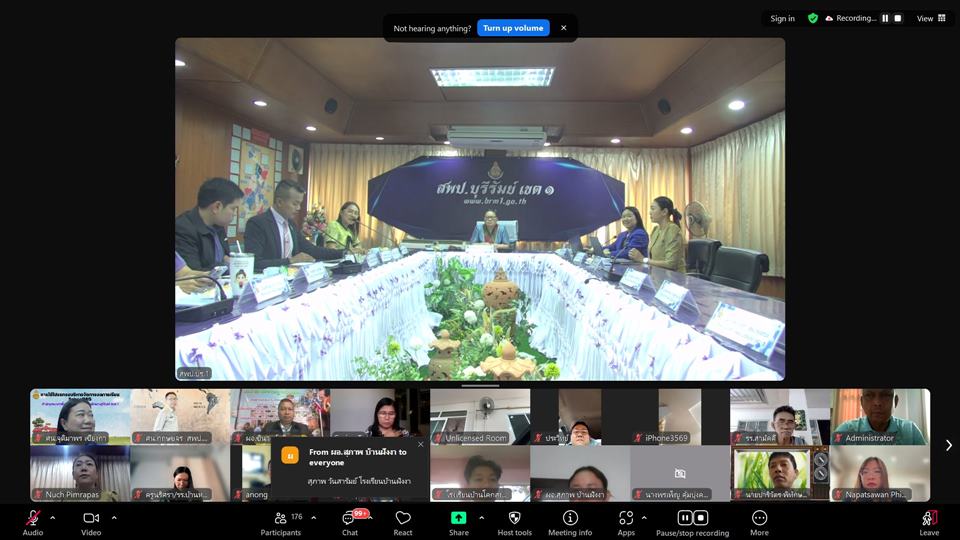Click the yellow chat sender avatar icon
The height and width of the screenshot is (540, 960).
point(290,455)
